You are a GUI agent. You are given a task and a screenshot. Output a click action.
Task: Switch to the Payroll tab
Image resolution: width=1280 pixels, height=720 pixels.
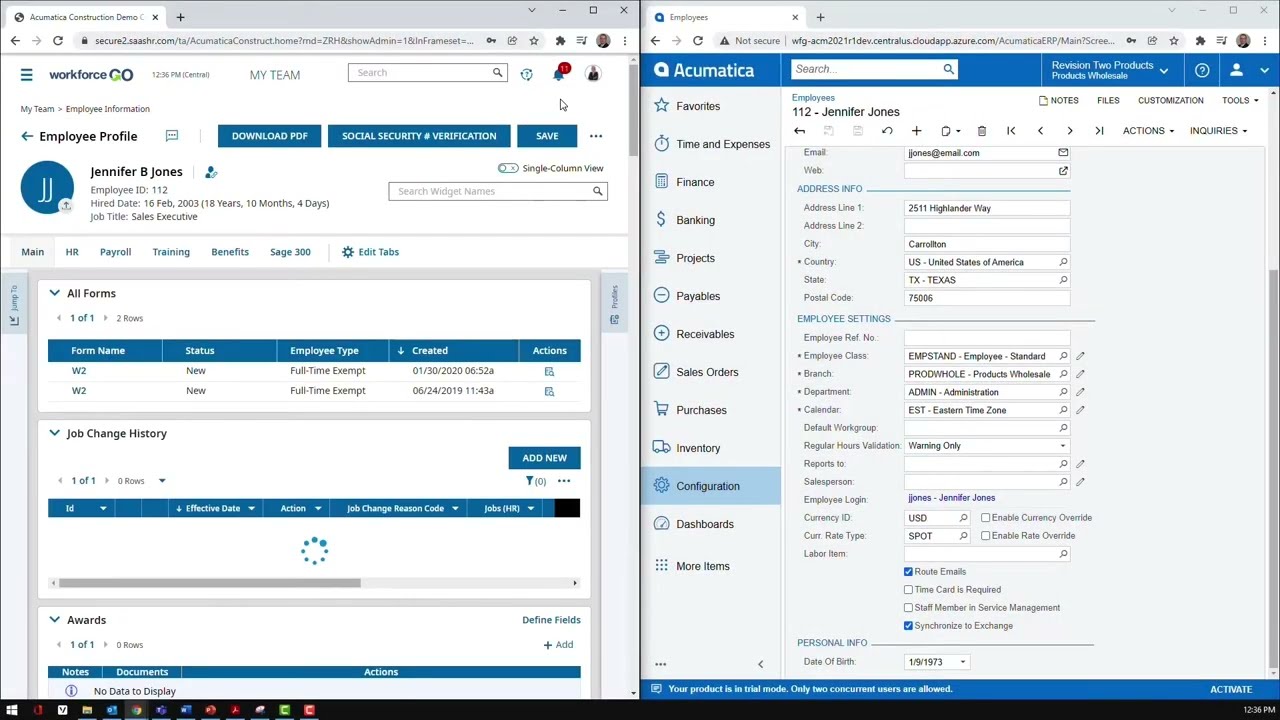tap(115, 252)
